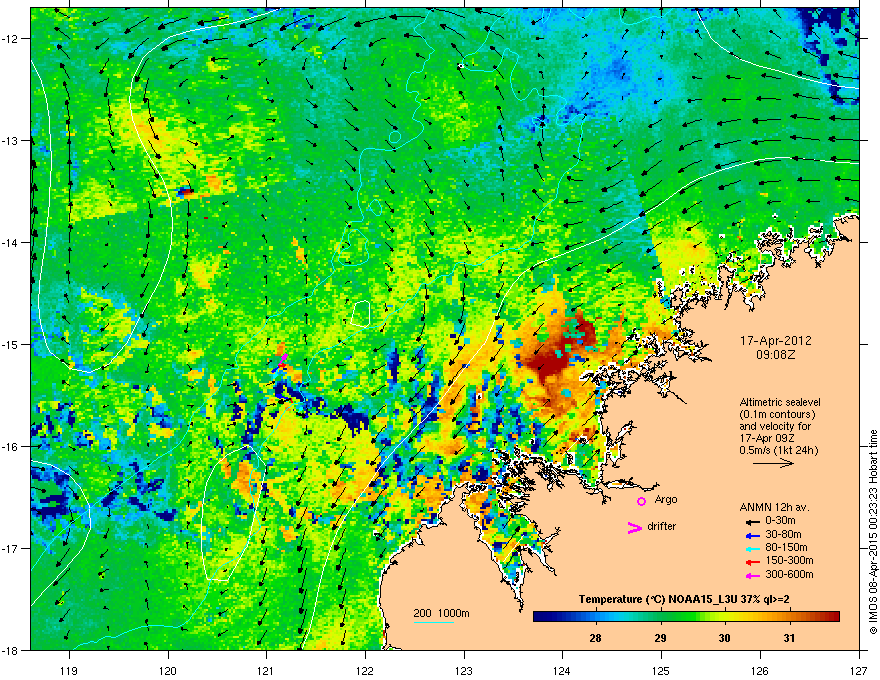Click longitude label 122 on bottom axis
Viewport: 880px width, 680px height.
[x=365, y=671]
